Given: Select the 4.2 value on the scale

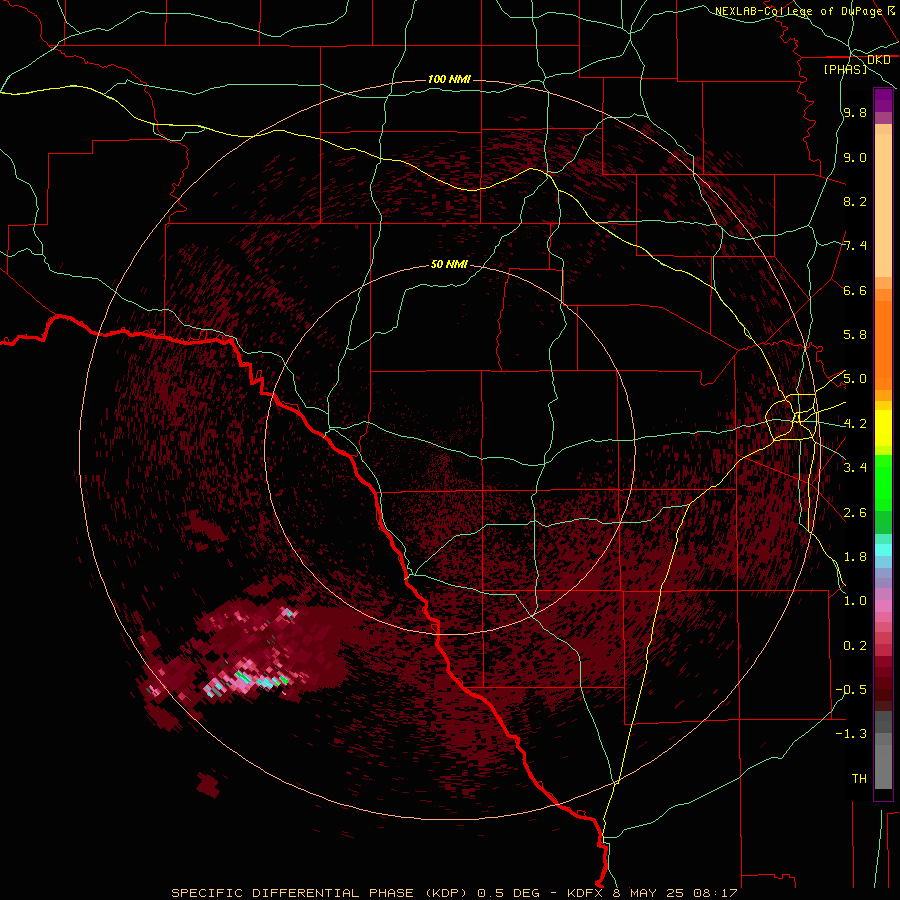Looking at the screenshot, I should (x=855, y=424).
